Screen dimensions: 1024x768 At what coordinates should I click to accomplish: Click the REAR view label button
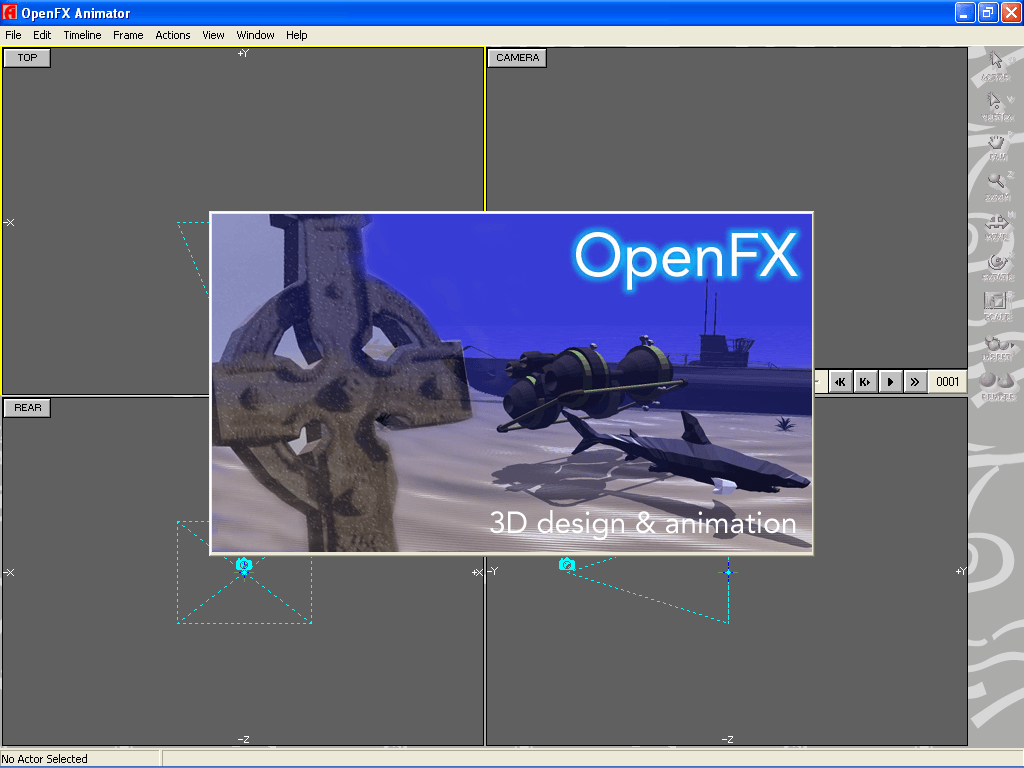[27, 408]
